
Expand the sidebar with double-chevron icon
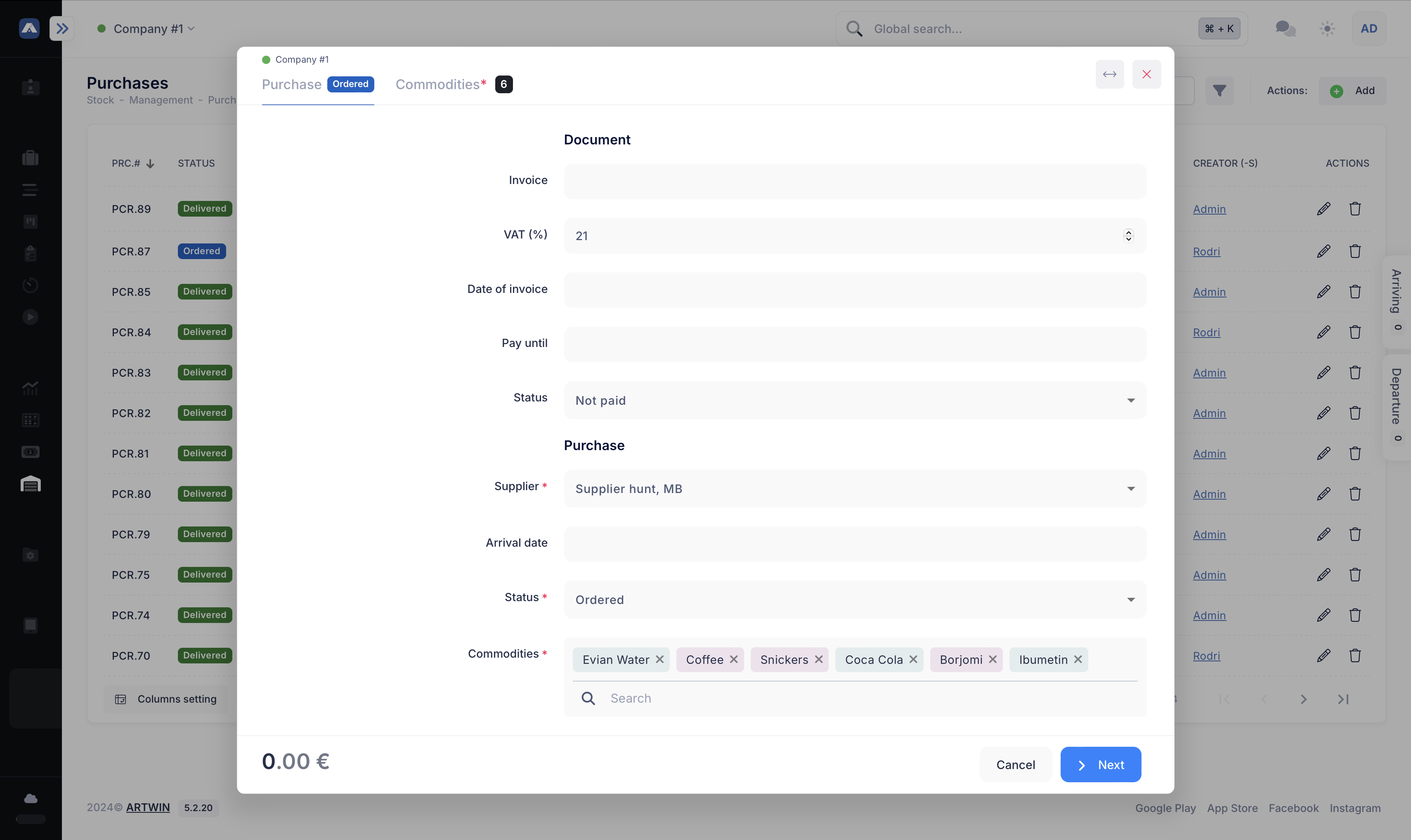click(62, 28)
